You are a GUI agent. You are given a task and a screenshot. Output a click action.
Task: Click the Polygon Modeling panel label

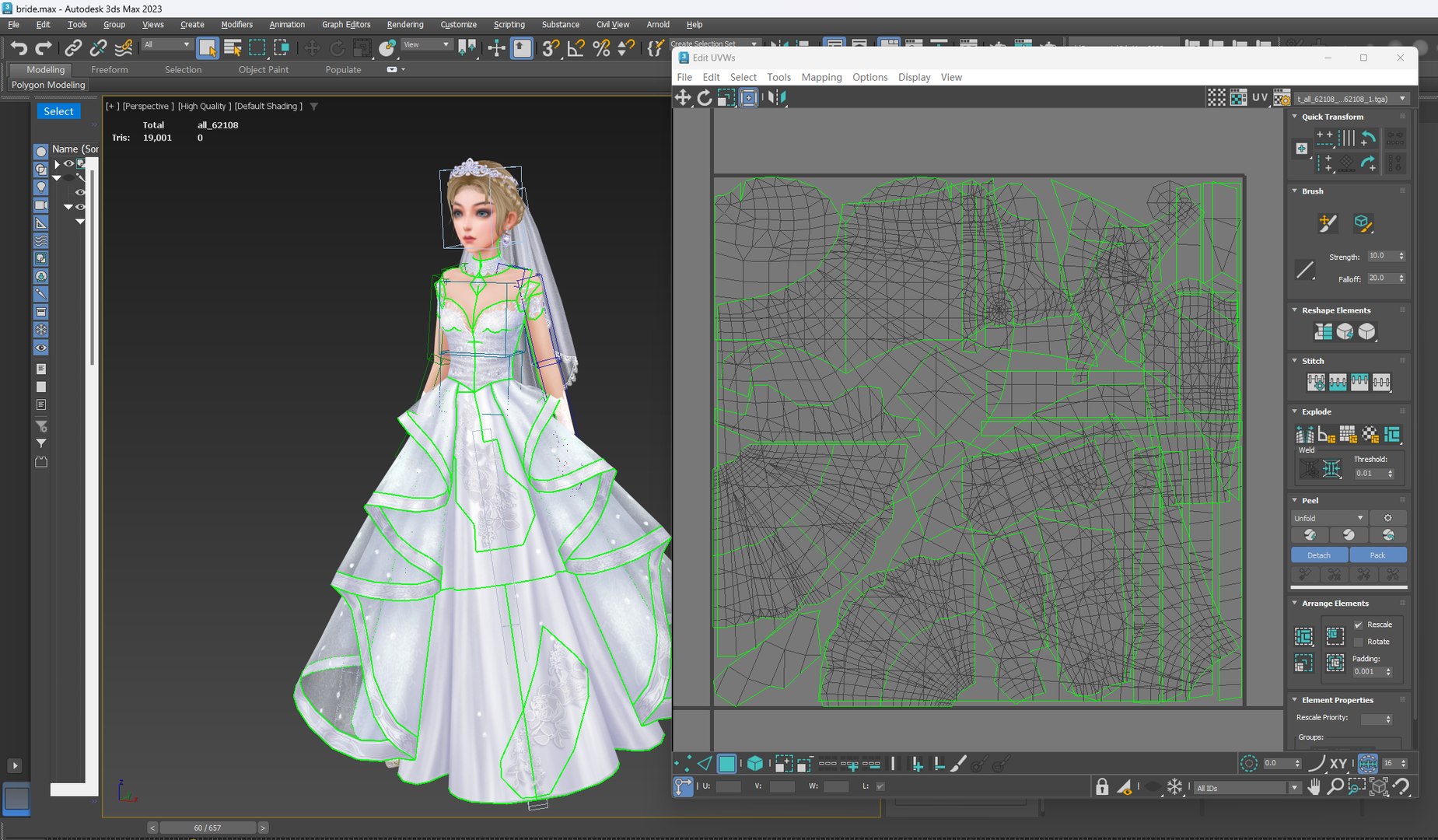click(x=48, y=85)
